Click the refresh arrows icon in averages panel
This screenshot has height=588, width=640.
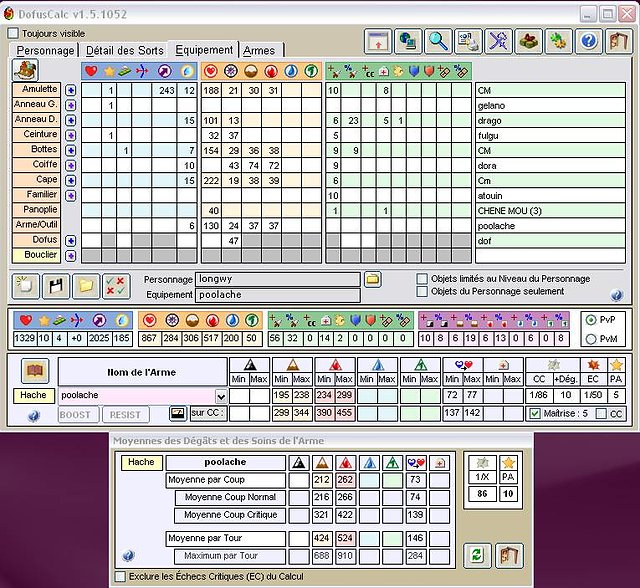click(477, 555)
